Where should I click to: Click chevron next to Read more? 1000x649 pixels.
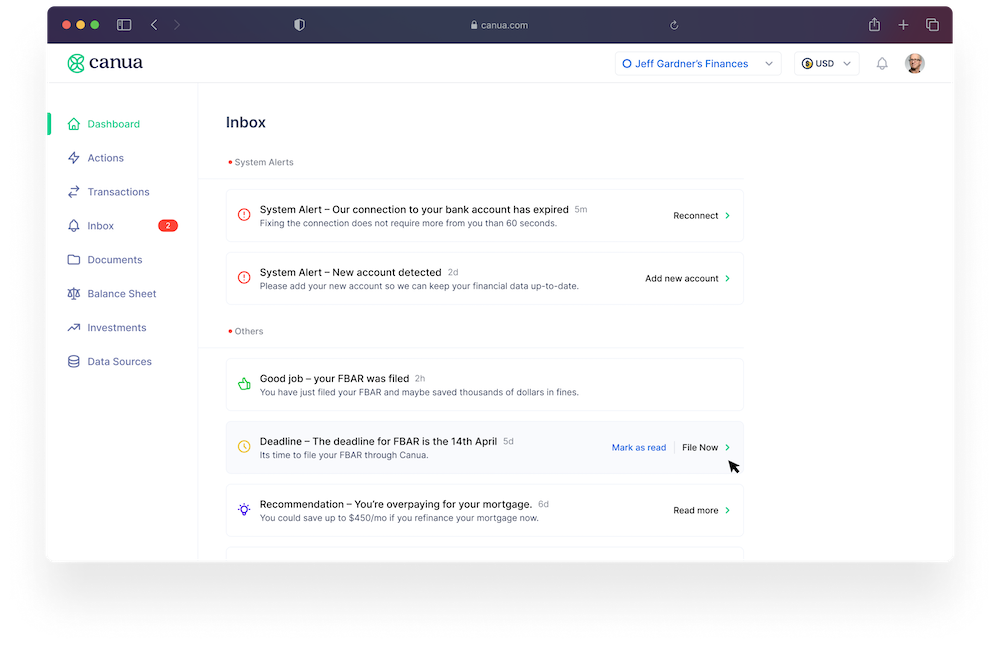(728, 511)
